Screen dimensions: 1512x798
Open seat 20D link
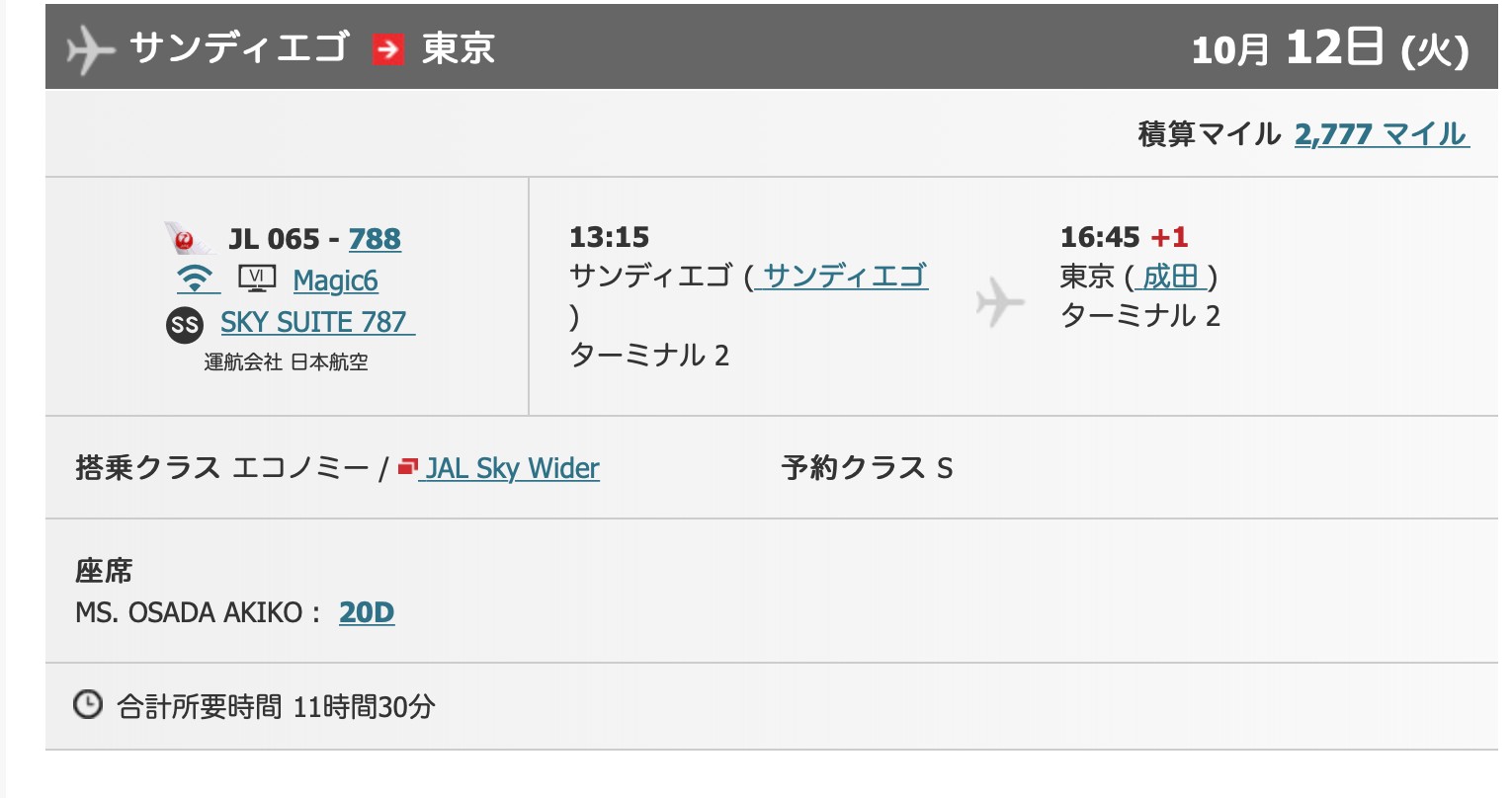click(x=367, y=612)
